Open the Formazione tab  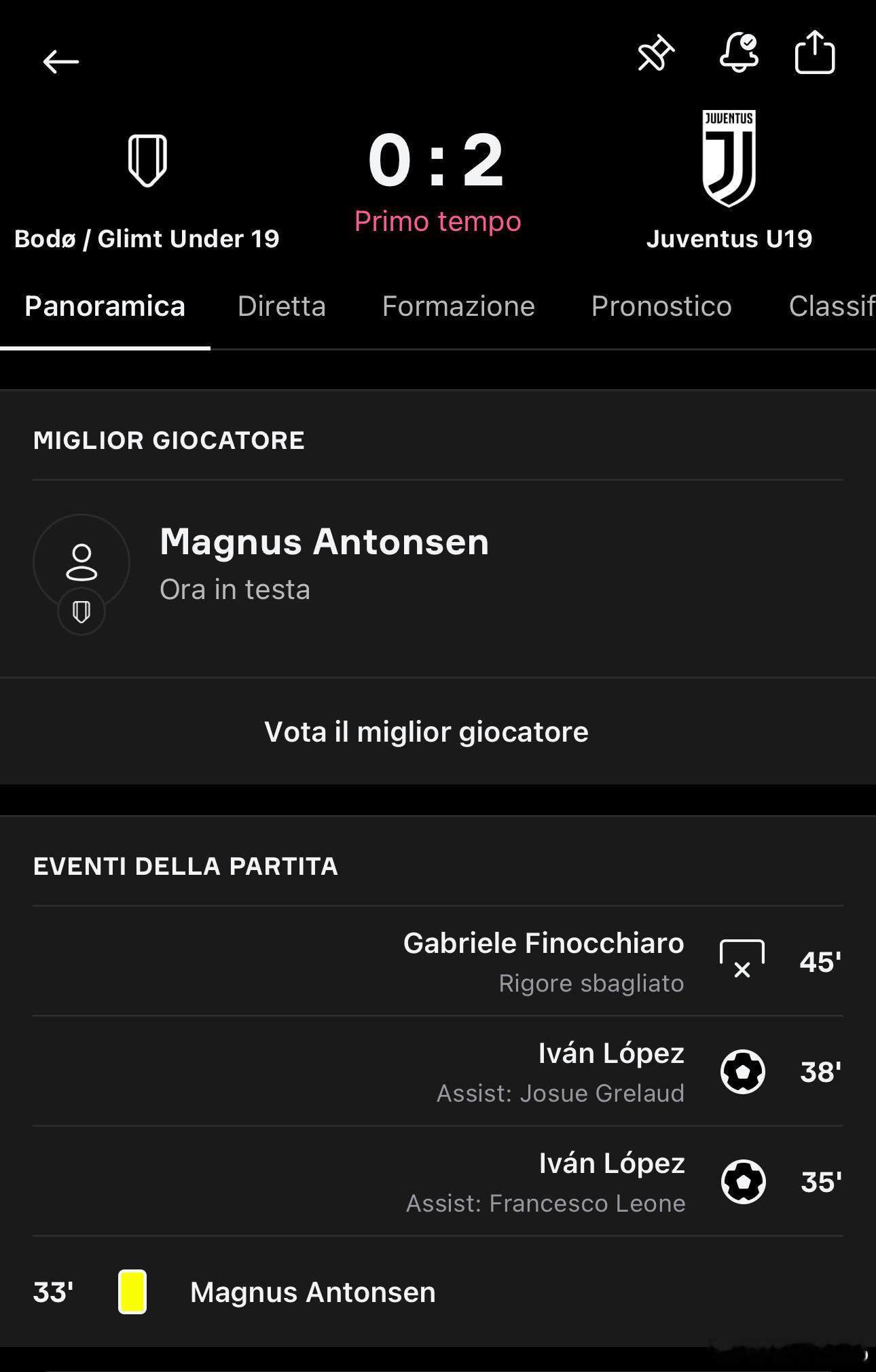point(458,306)
